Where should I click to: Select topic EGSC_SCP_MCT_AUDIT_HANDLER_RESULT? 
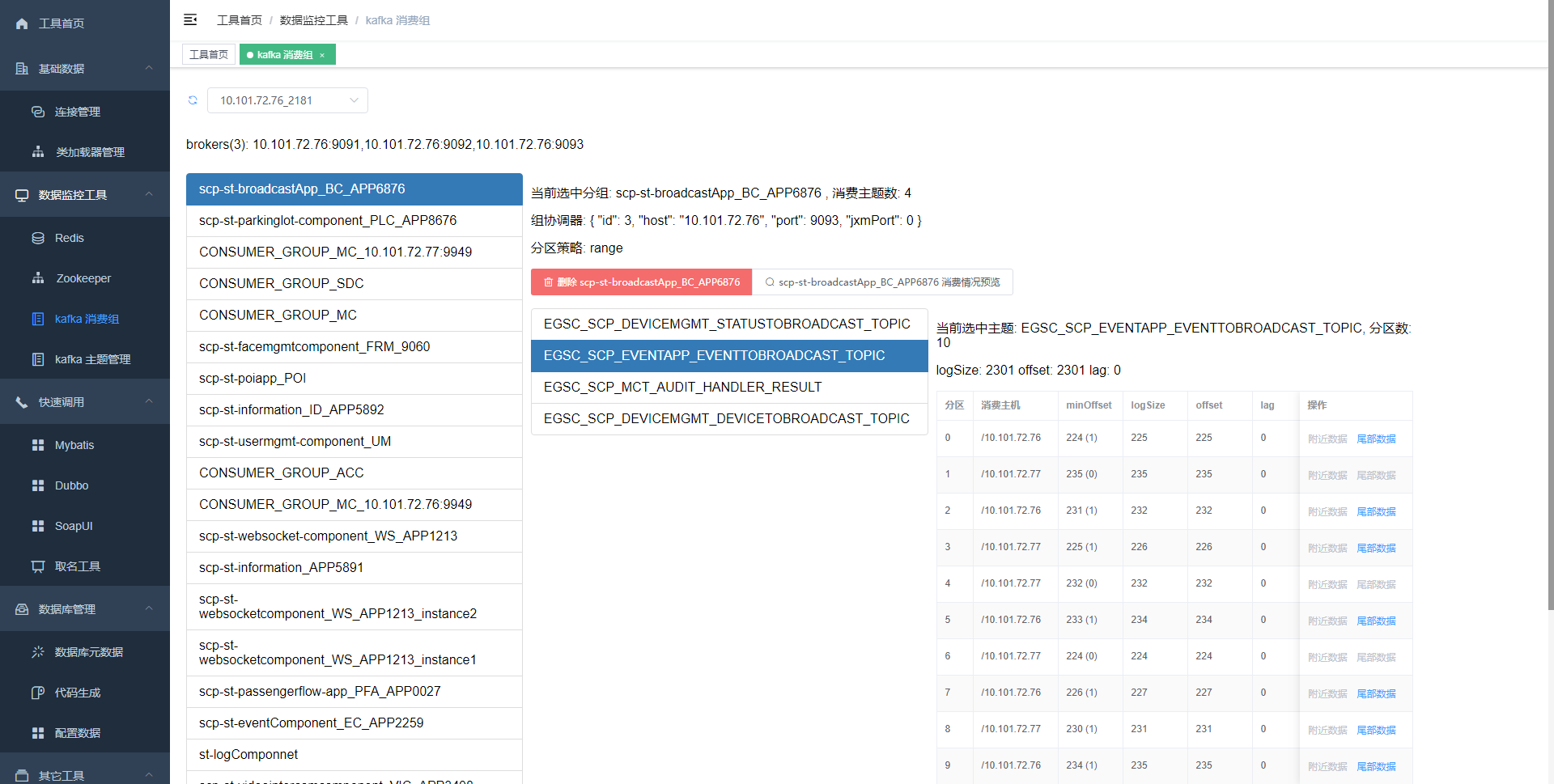click(729, 387)
